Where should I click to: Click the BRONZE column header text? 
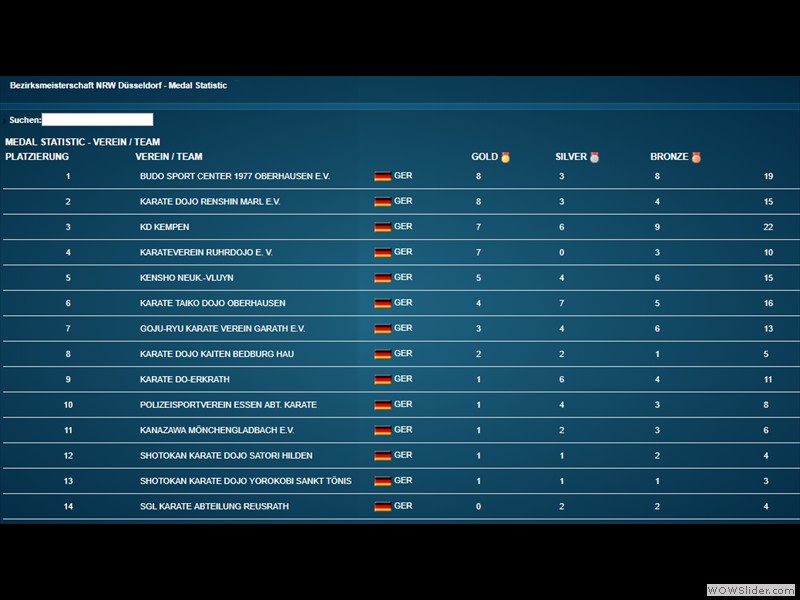tap(669, 157)
